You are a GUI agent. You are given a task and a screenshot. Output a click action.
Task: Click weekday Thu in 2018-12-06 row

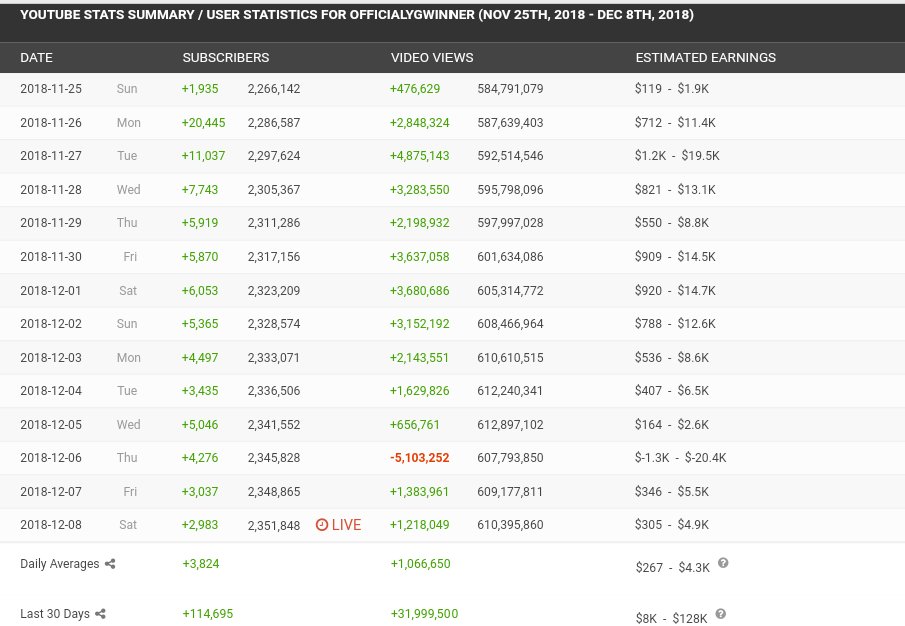tap(127, 458)
